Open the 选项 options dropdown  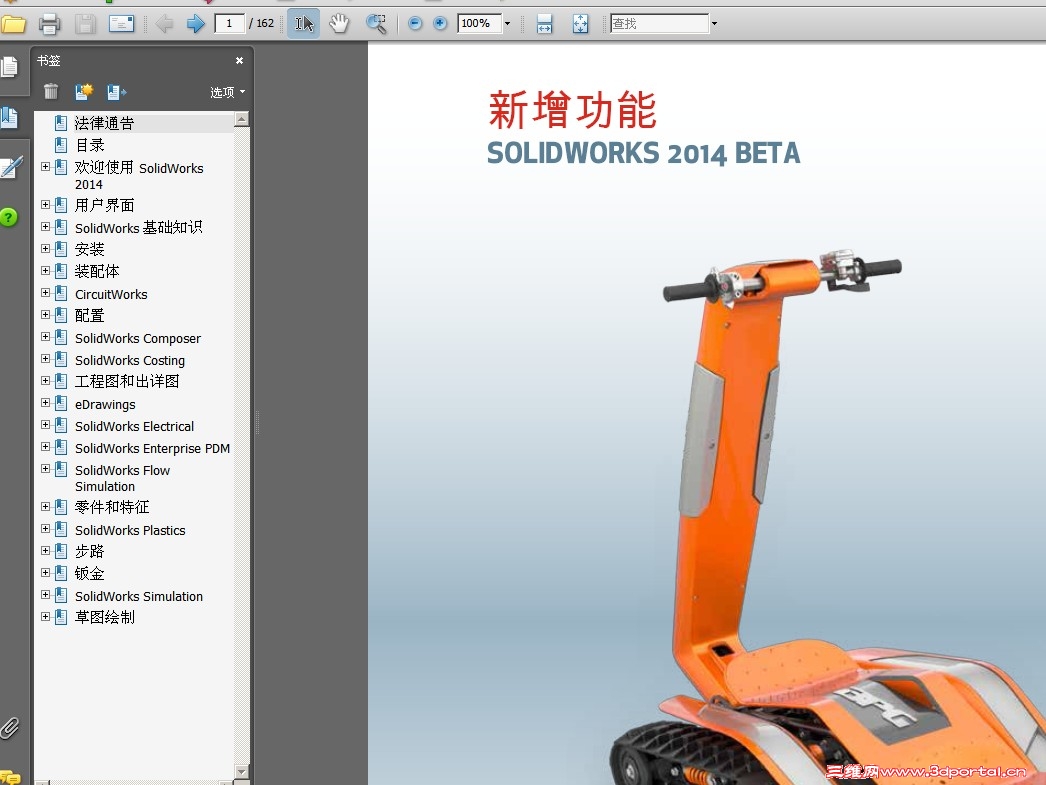(x=227, y=92)
